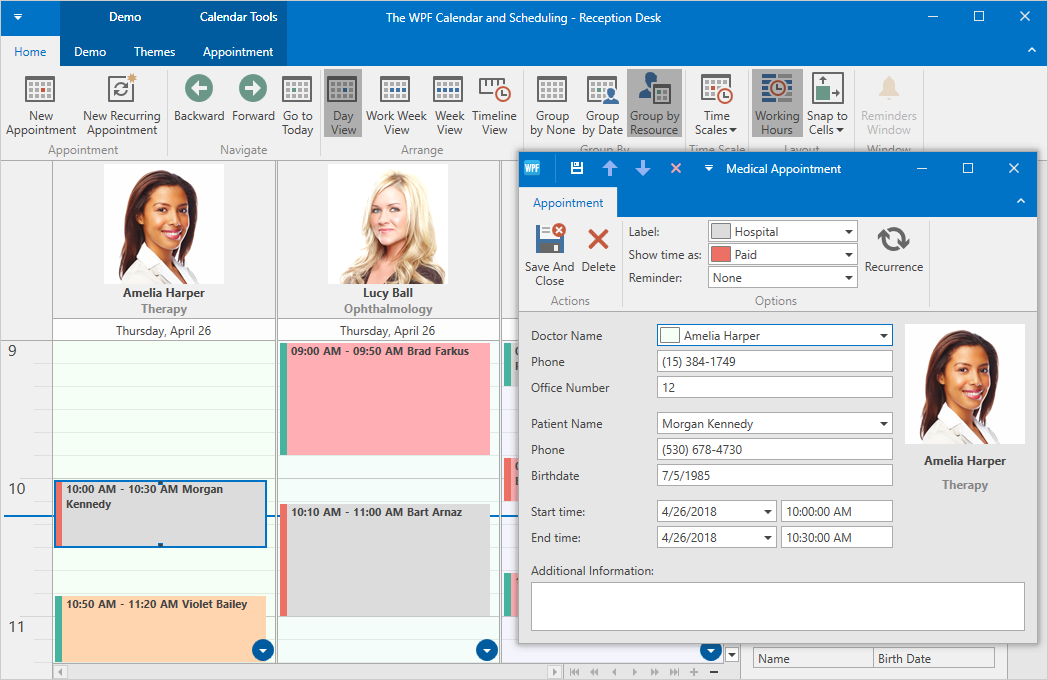The image size is (1048, 680).
Task: Expand the Patient Name combo box
Action: pos(882,424)
